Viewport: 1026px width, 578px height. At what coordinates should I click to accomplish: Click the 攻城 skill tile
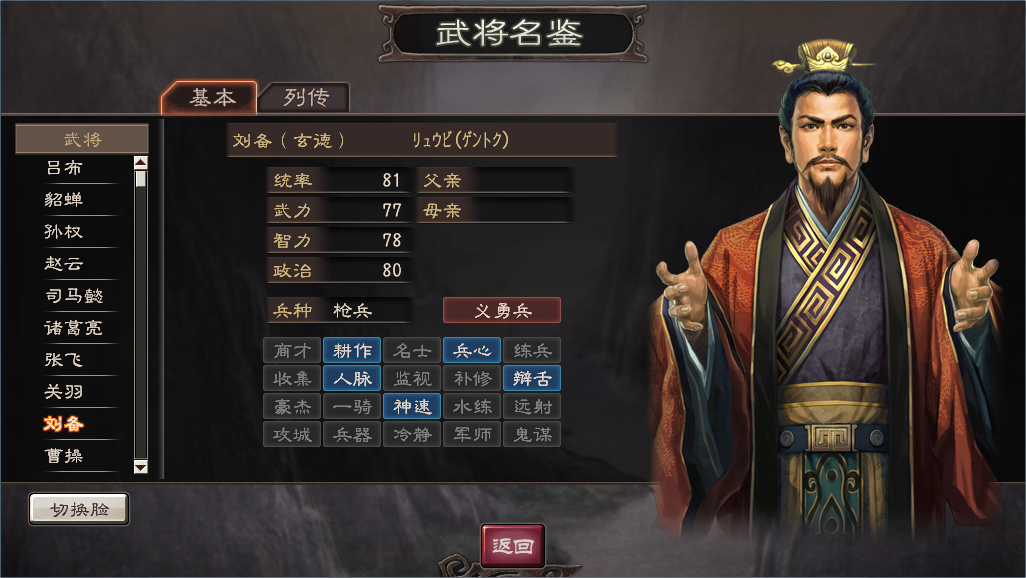(x=292, y=434)
